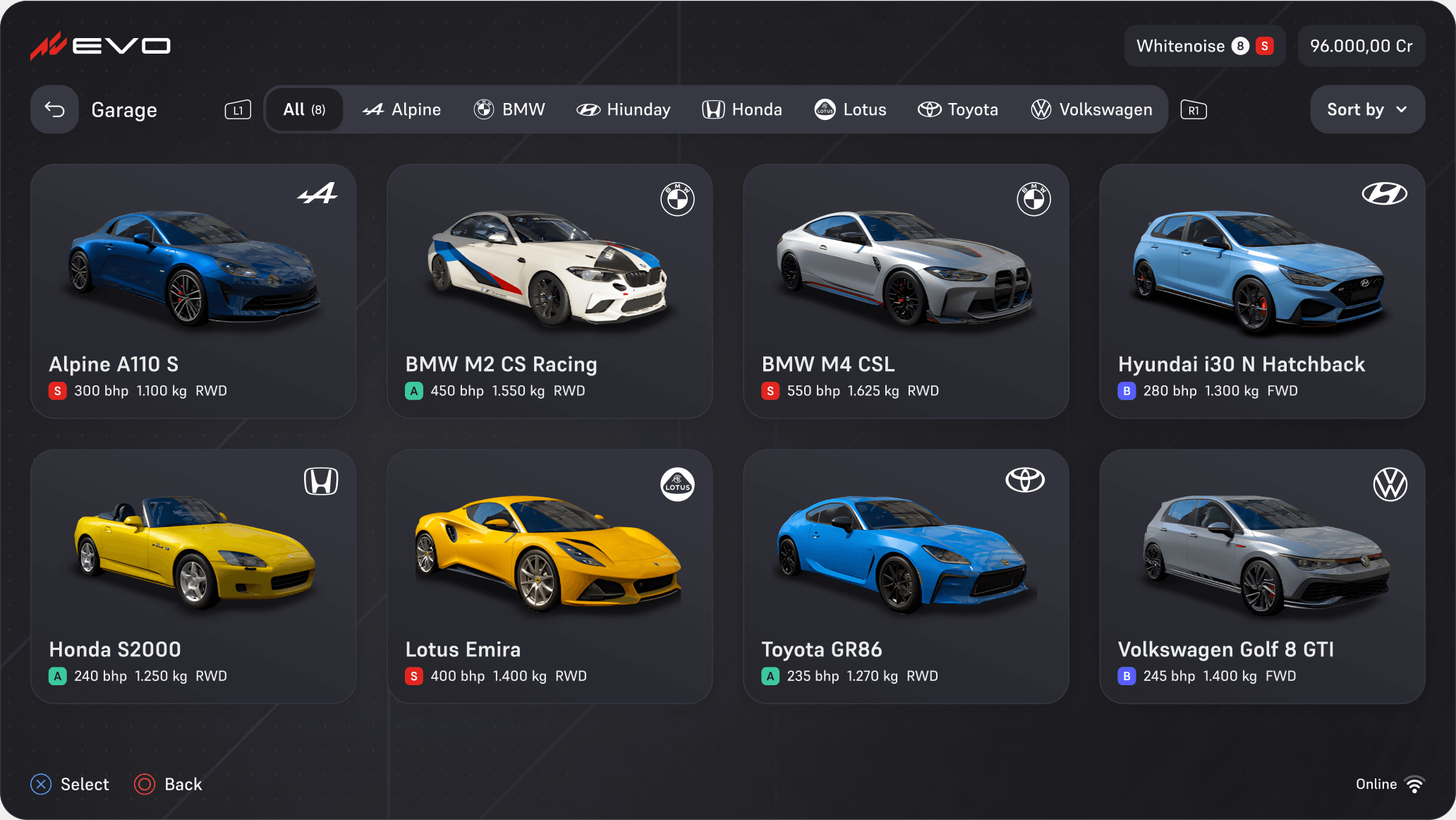Open the Whitenoise profile button
Screen dimensions: 1456x820
coord(1205,46)
